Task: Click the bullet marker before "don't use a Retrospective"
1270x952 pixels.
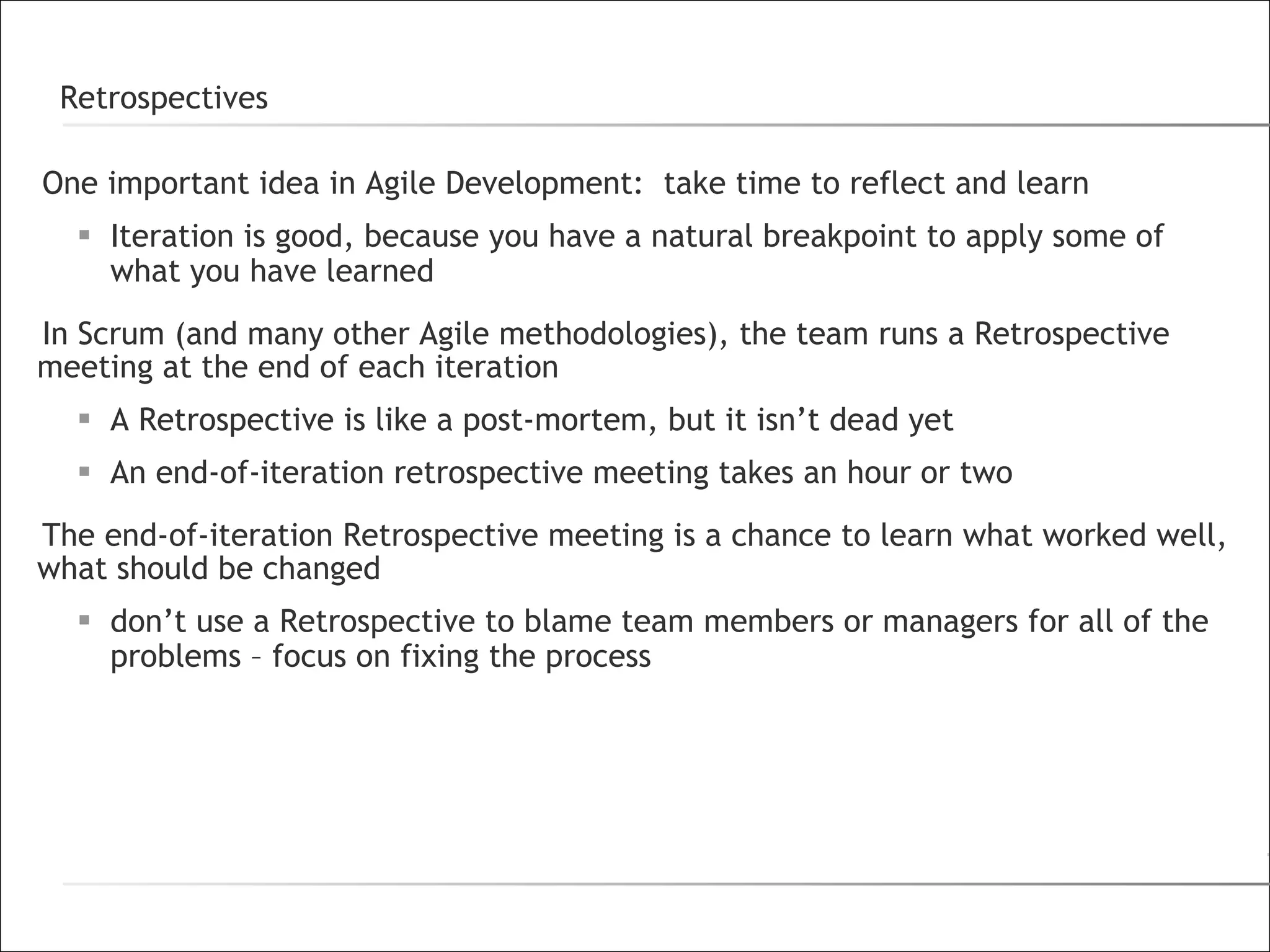Action: point(85,620)
